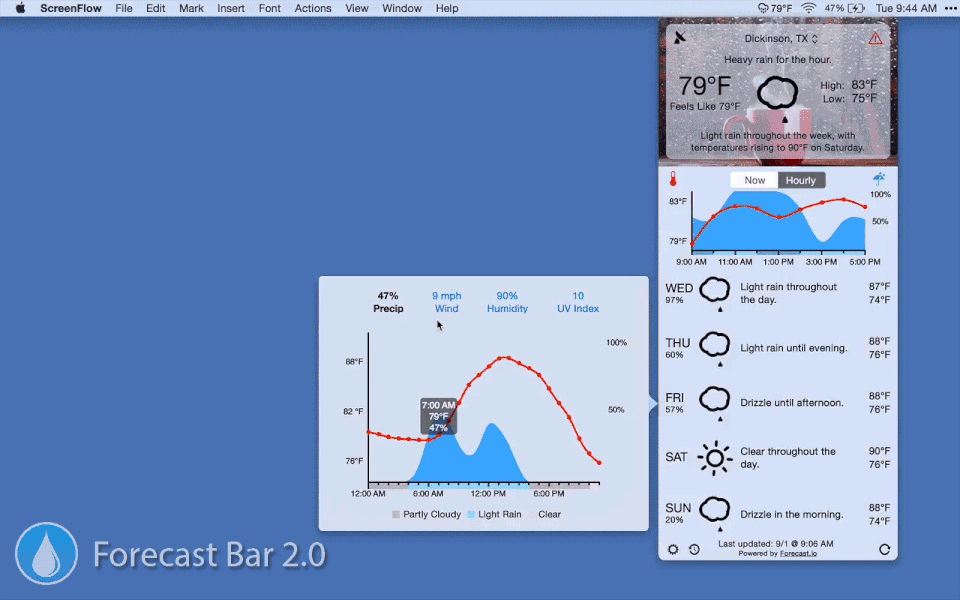Open the ScreenFlow application menu
Viewport: 960px width, 600px height.
(70, 8)
